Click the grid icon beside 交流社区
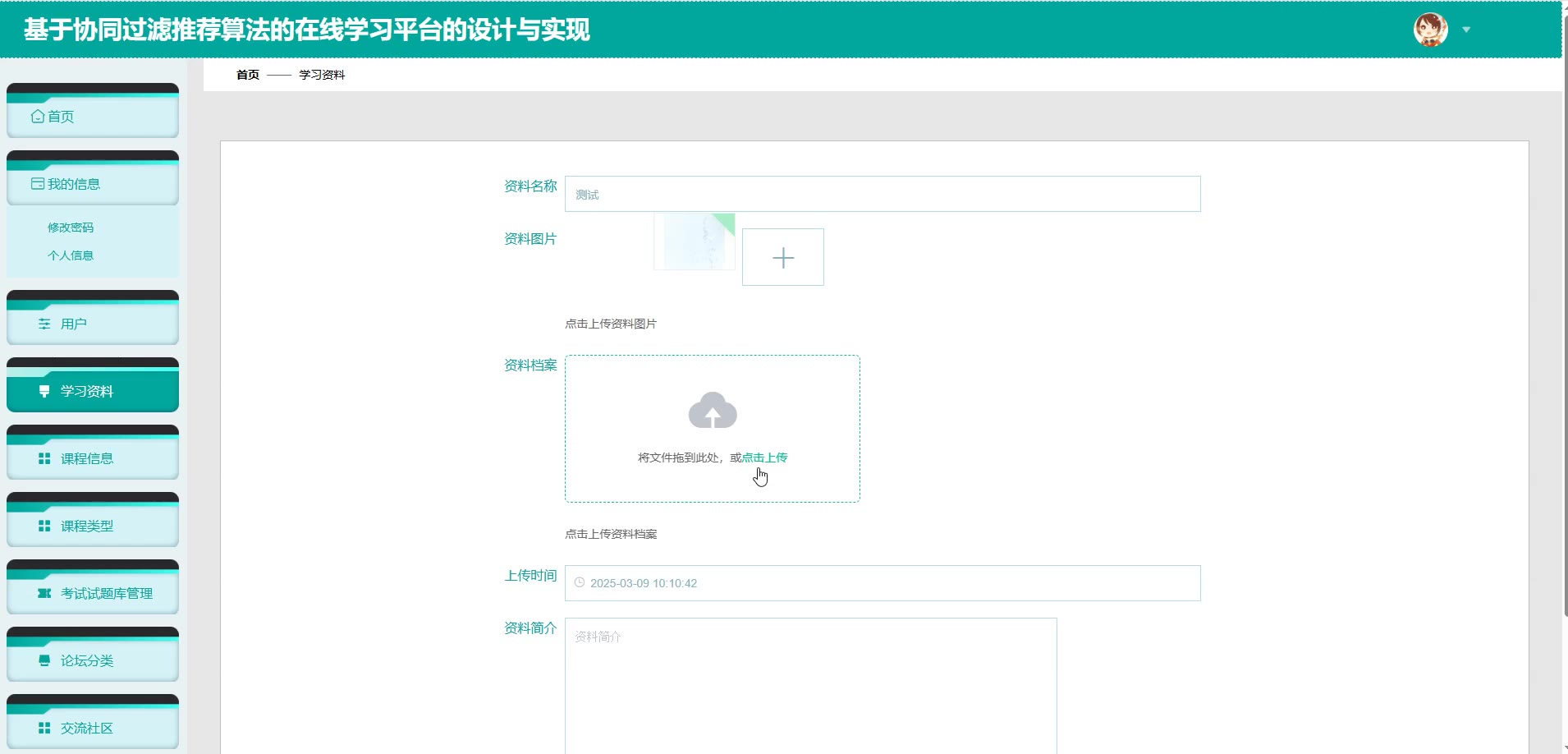The width and height of the screenshot is (1568, 754). tap(44, 728)
